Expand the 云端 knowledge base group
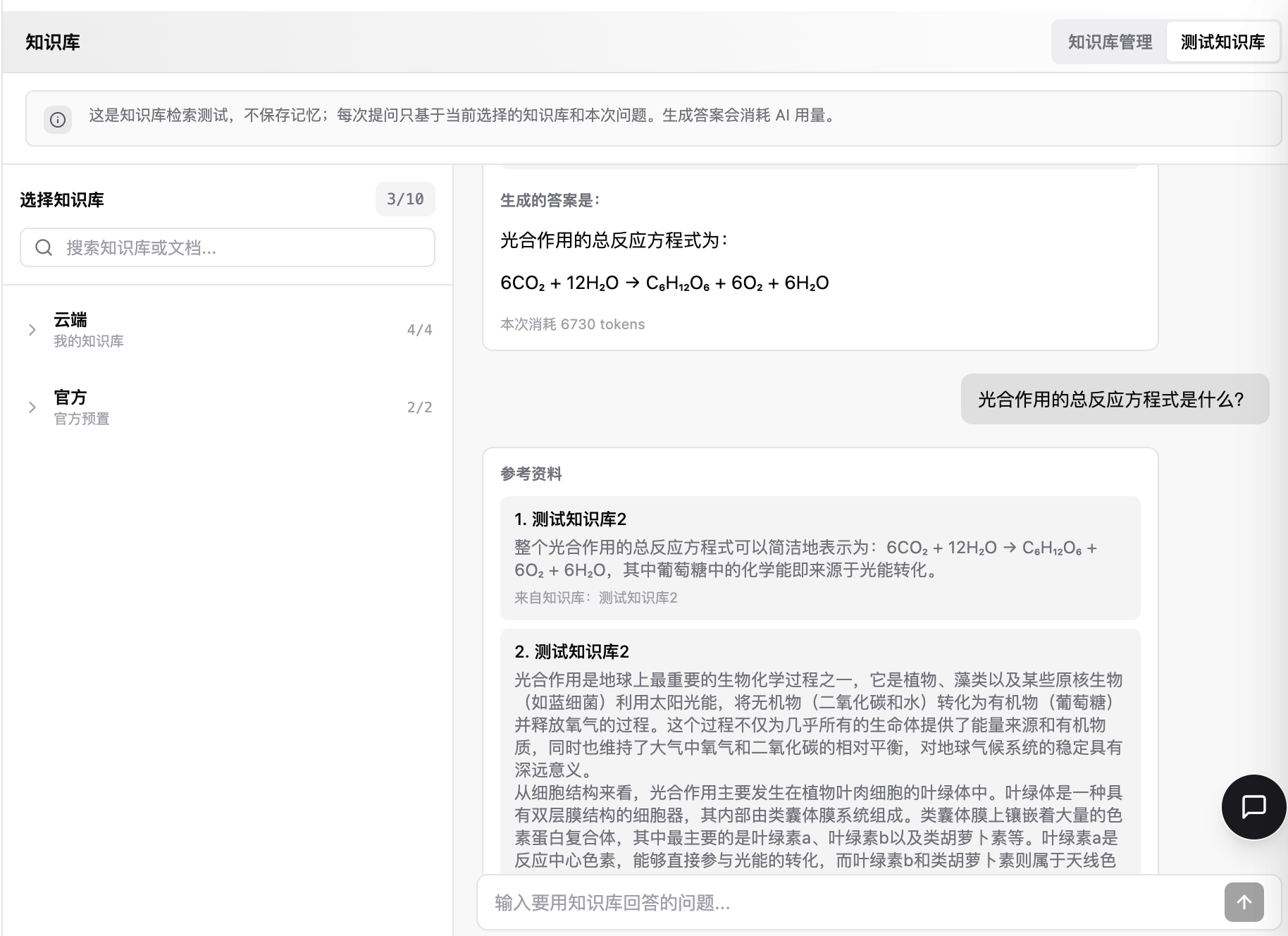The height and width of the screenshot is (936, 1288). click(32, 330)
